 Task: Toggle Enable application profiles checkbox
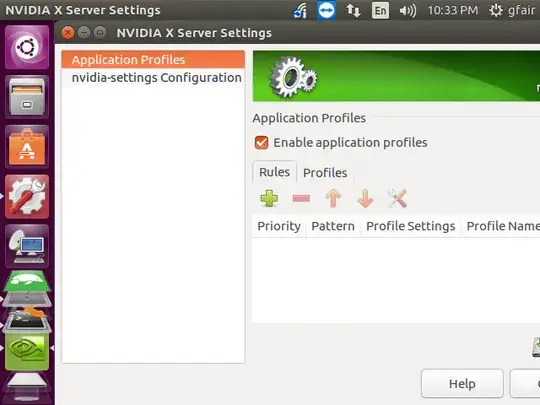point(261,143)
